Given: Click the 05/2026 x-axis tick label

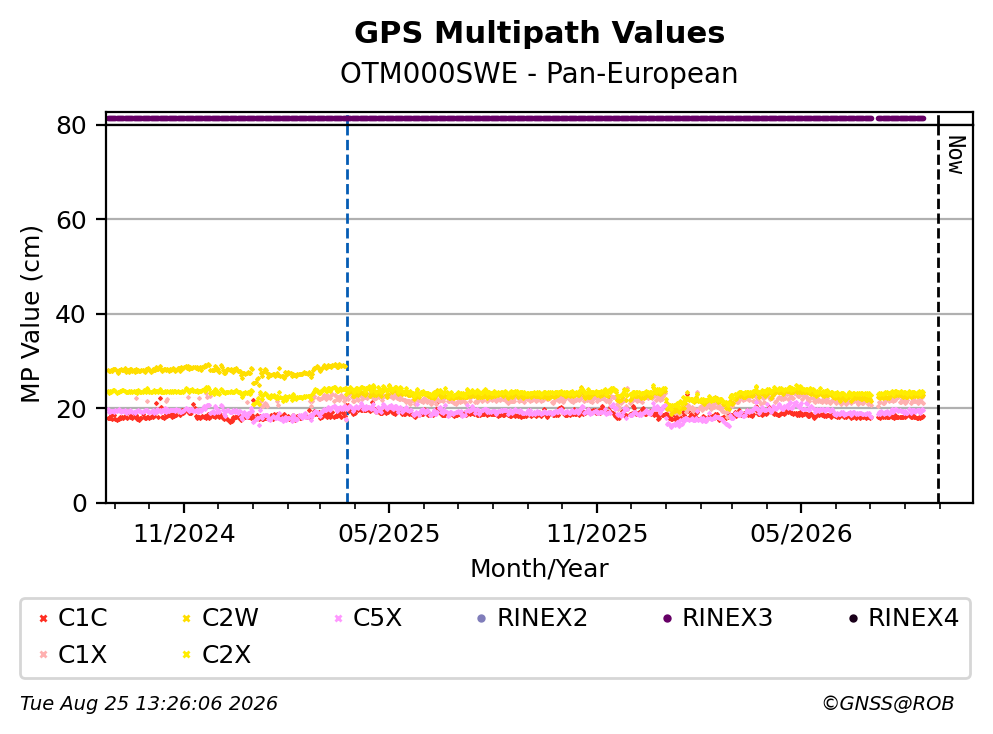Looking at the screenshot, I should (801, 534).
